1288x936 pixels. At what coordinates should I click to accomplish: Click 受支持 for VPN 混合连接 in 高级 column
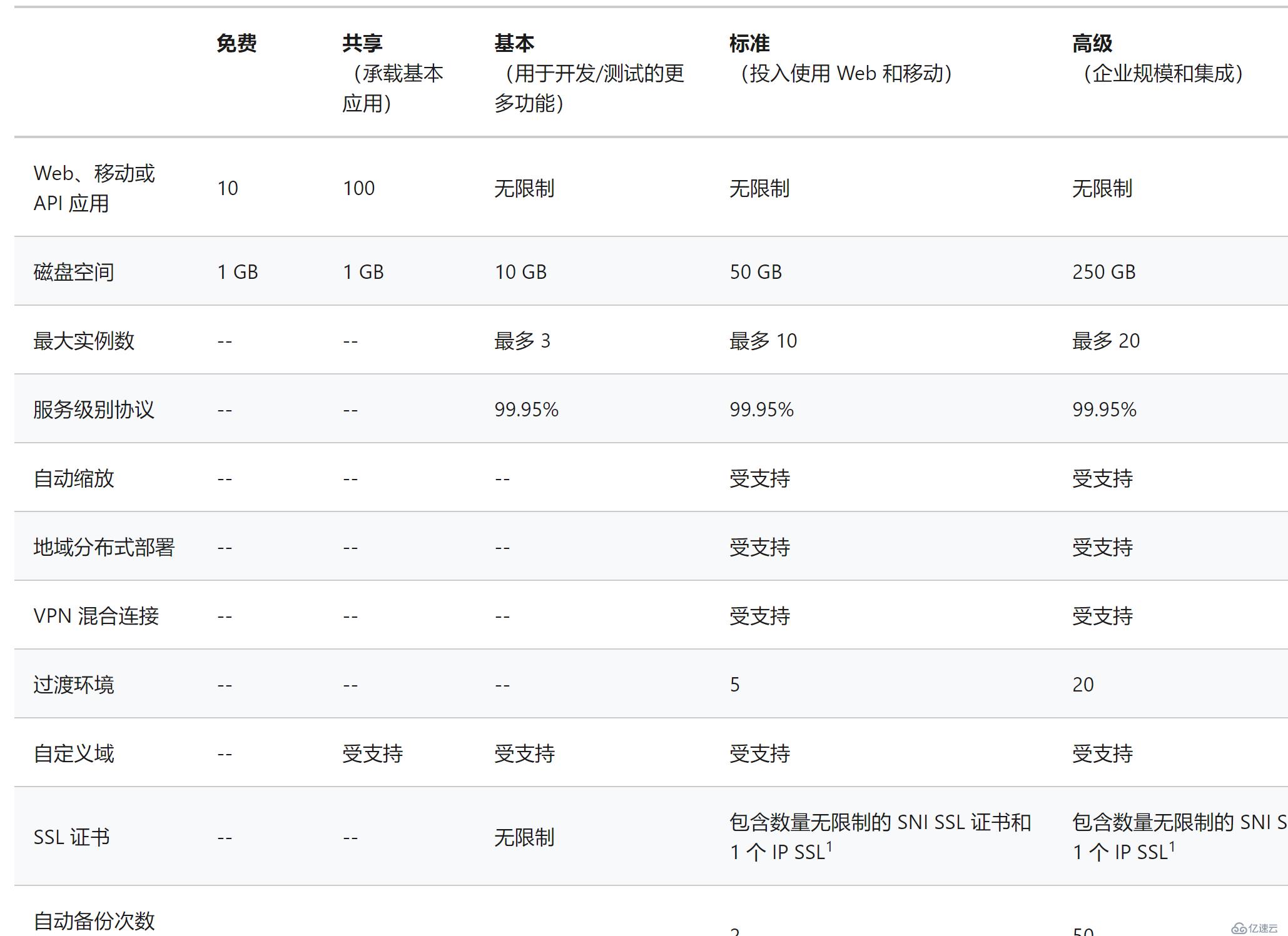tap(1102, 616)
